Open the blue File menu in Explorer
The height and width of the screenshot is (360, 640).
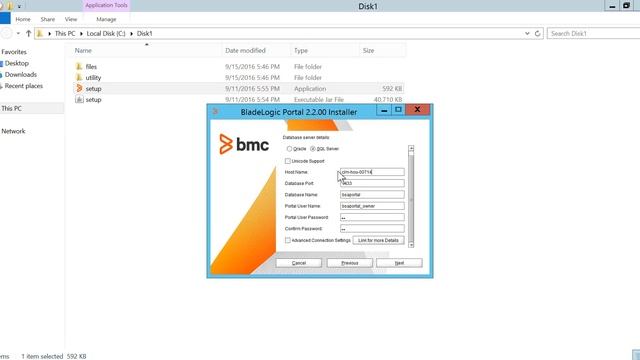(5, 19)
